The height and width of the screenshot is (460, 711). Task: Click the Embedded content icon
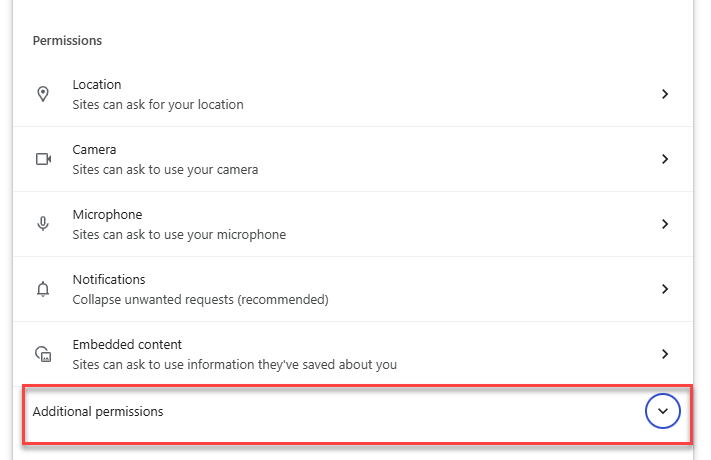coord(43,354)
